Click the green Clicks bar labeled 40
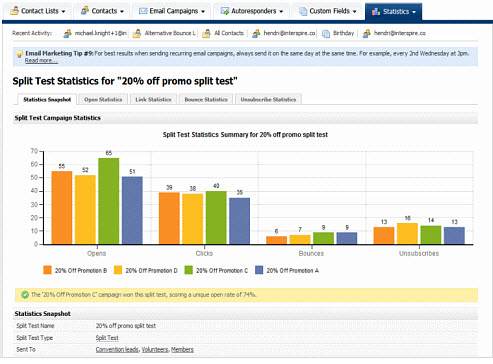 216,218
